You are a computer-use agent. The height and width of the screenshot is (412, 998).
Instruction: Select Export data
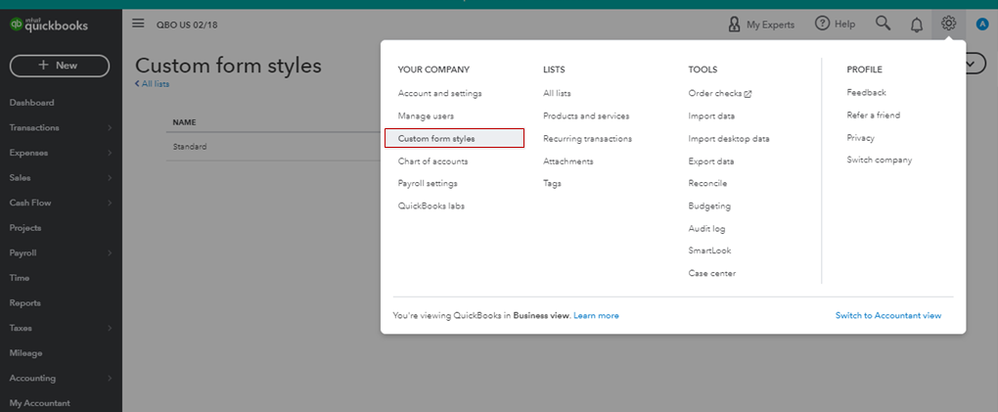pos(711,161)
